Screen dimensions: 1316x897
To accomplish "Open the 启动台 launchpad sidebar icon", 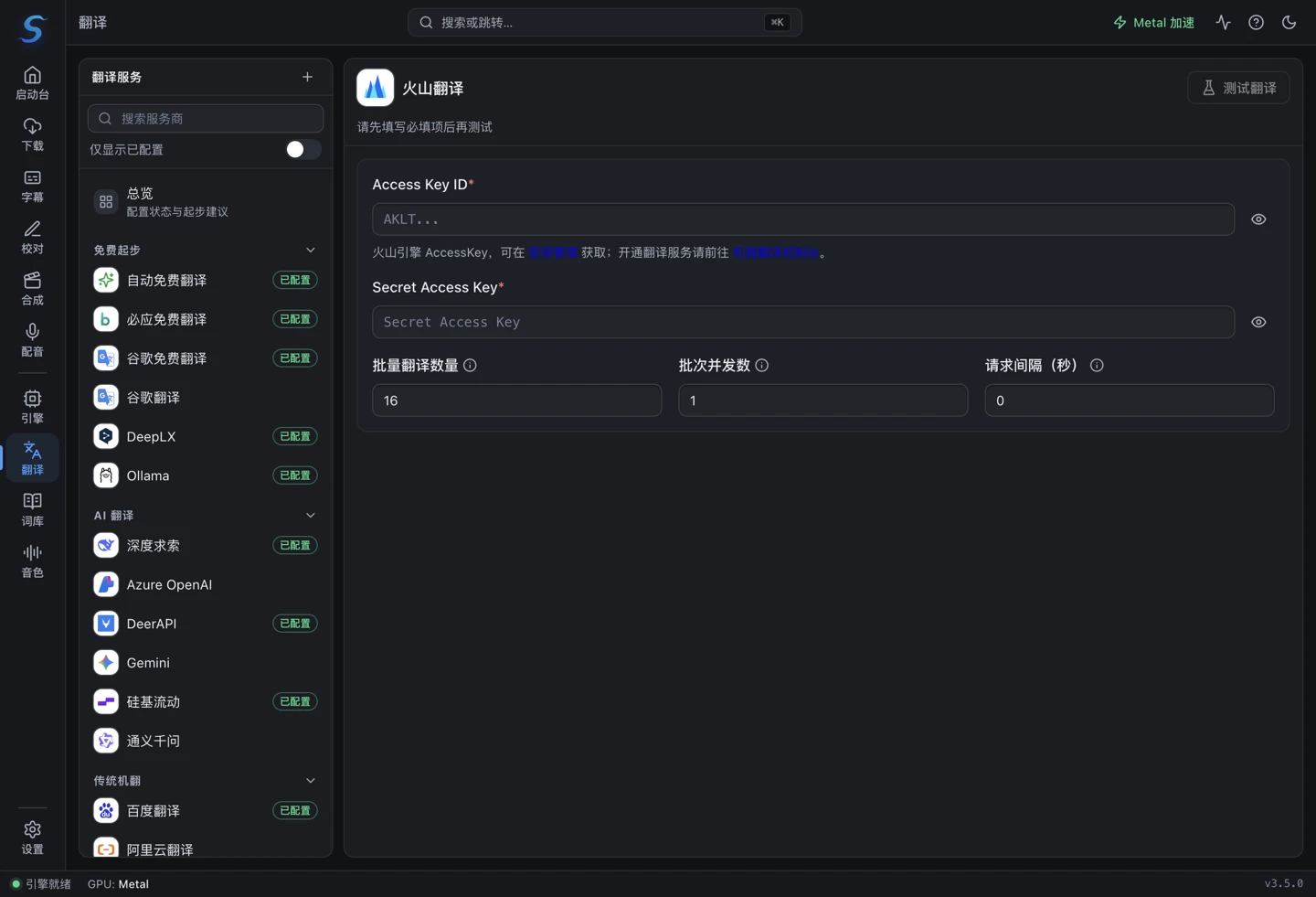I will pos(32,83).
